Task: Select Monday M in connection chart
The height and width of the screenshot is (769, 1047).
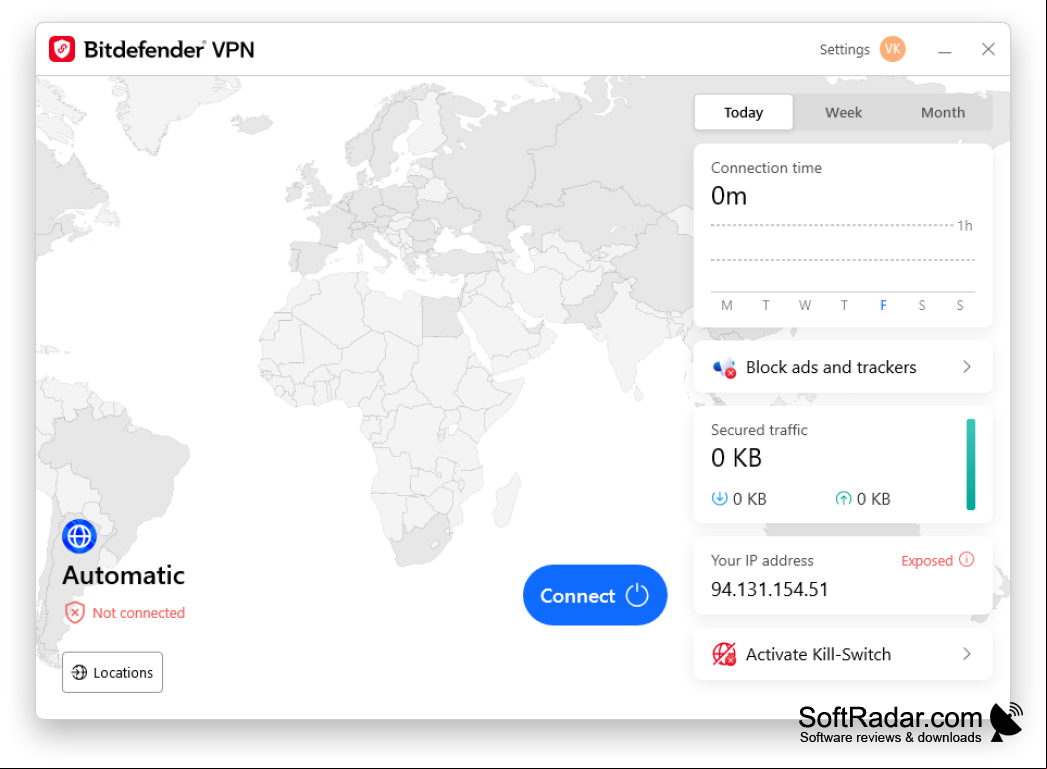Action: (x=726, y=305)
